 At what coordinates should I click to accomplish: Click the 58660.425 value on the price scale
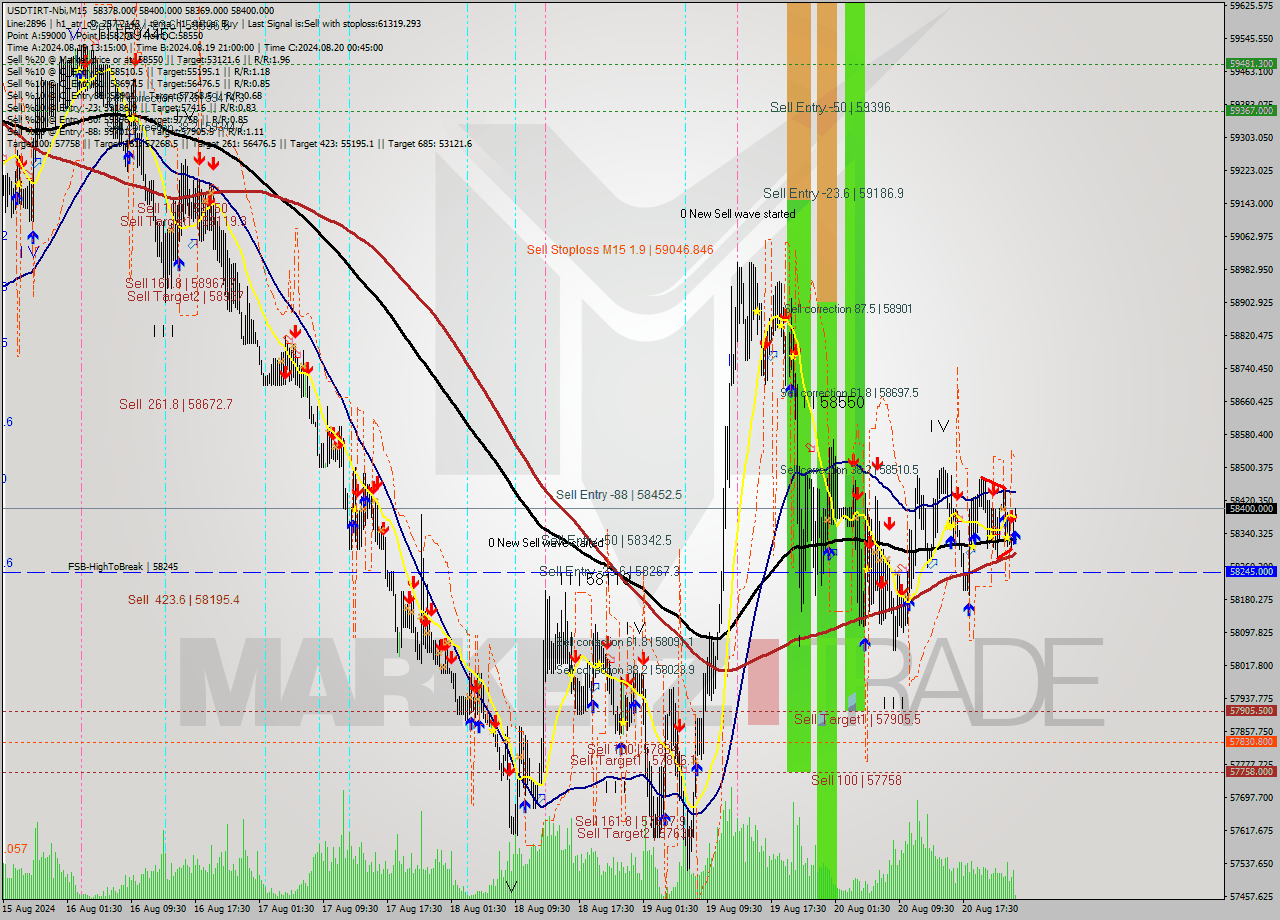pyautogui.click(x=1251, y=402)
